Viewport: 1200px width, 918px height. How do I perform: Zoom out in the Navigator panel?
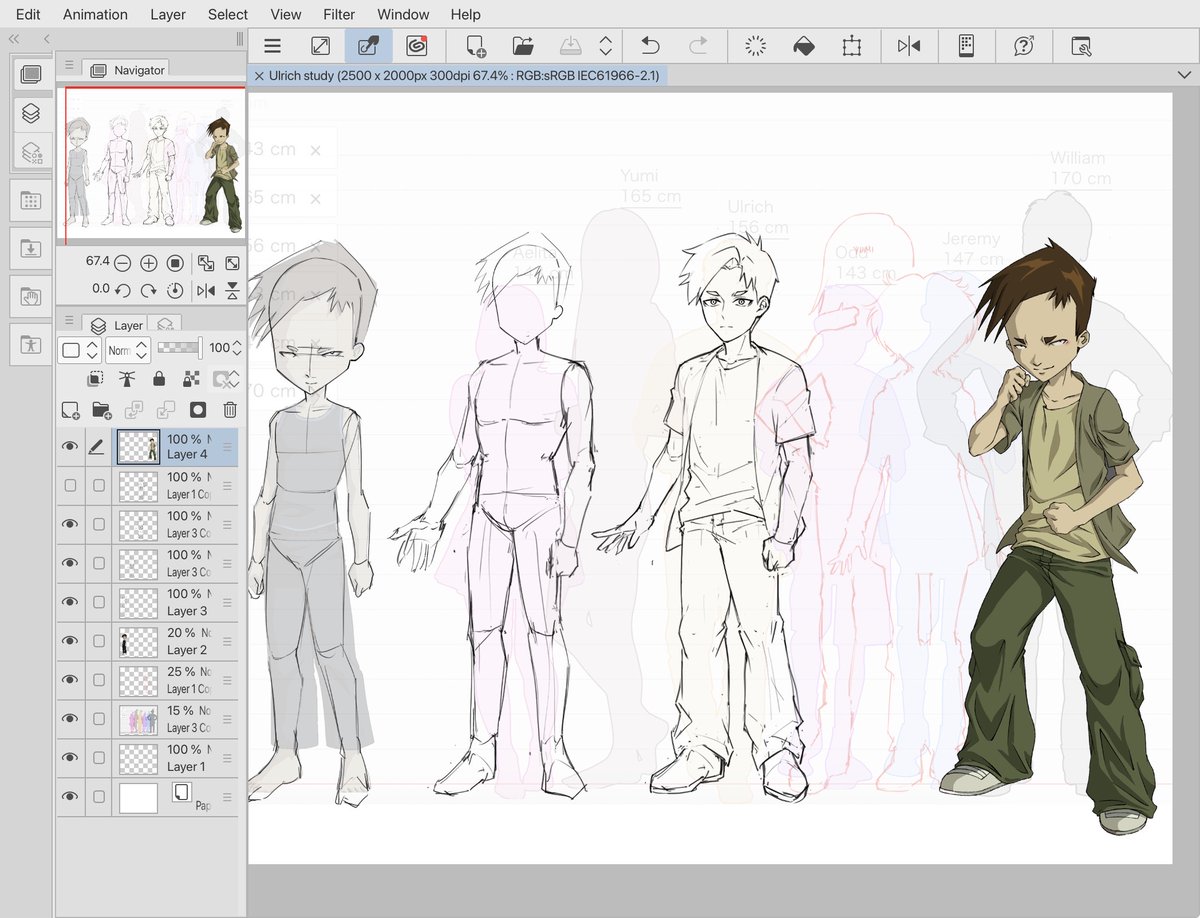click(122, 263)
